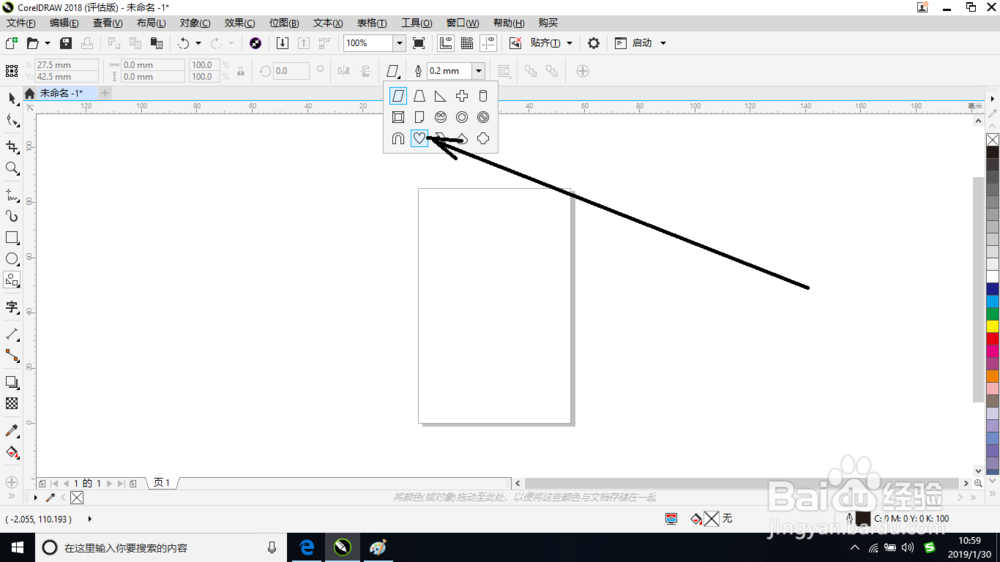1000x562 pixels.
Task: Click the New document icon
Action: pyautogui.click(x=11, y=43)
